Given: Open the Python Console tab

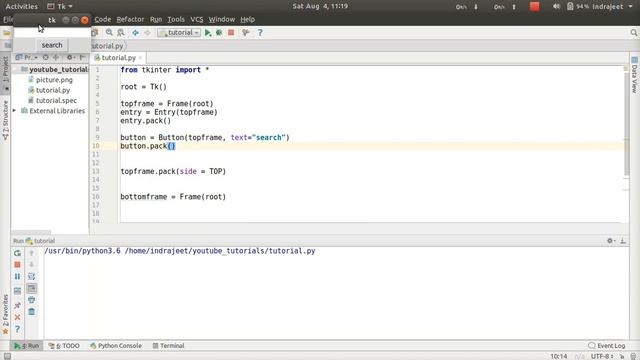Looking at the screenshot, I should click(x=116, y=346).
